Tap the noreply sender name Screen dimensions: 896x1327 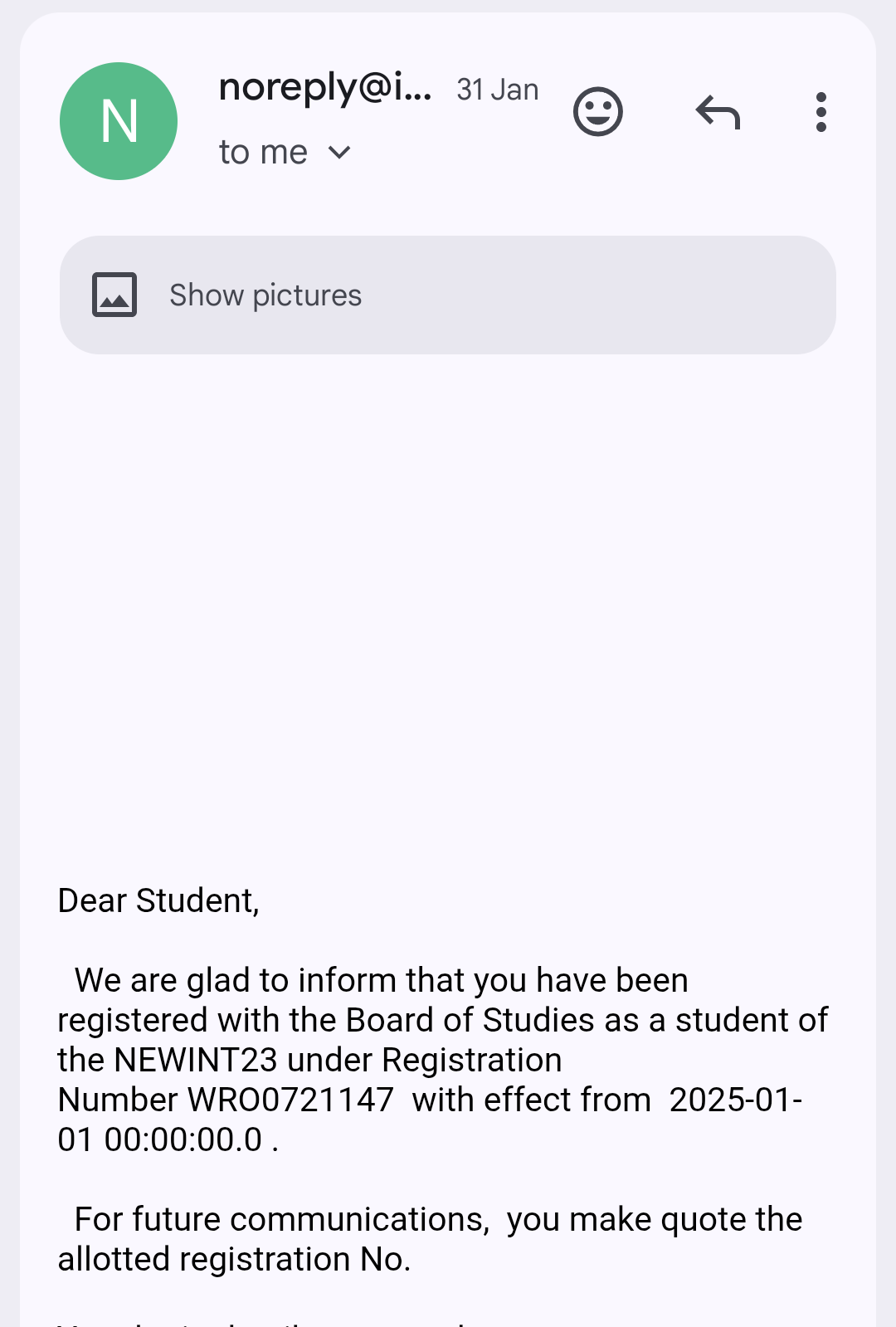tap(324, 87)
